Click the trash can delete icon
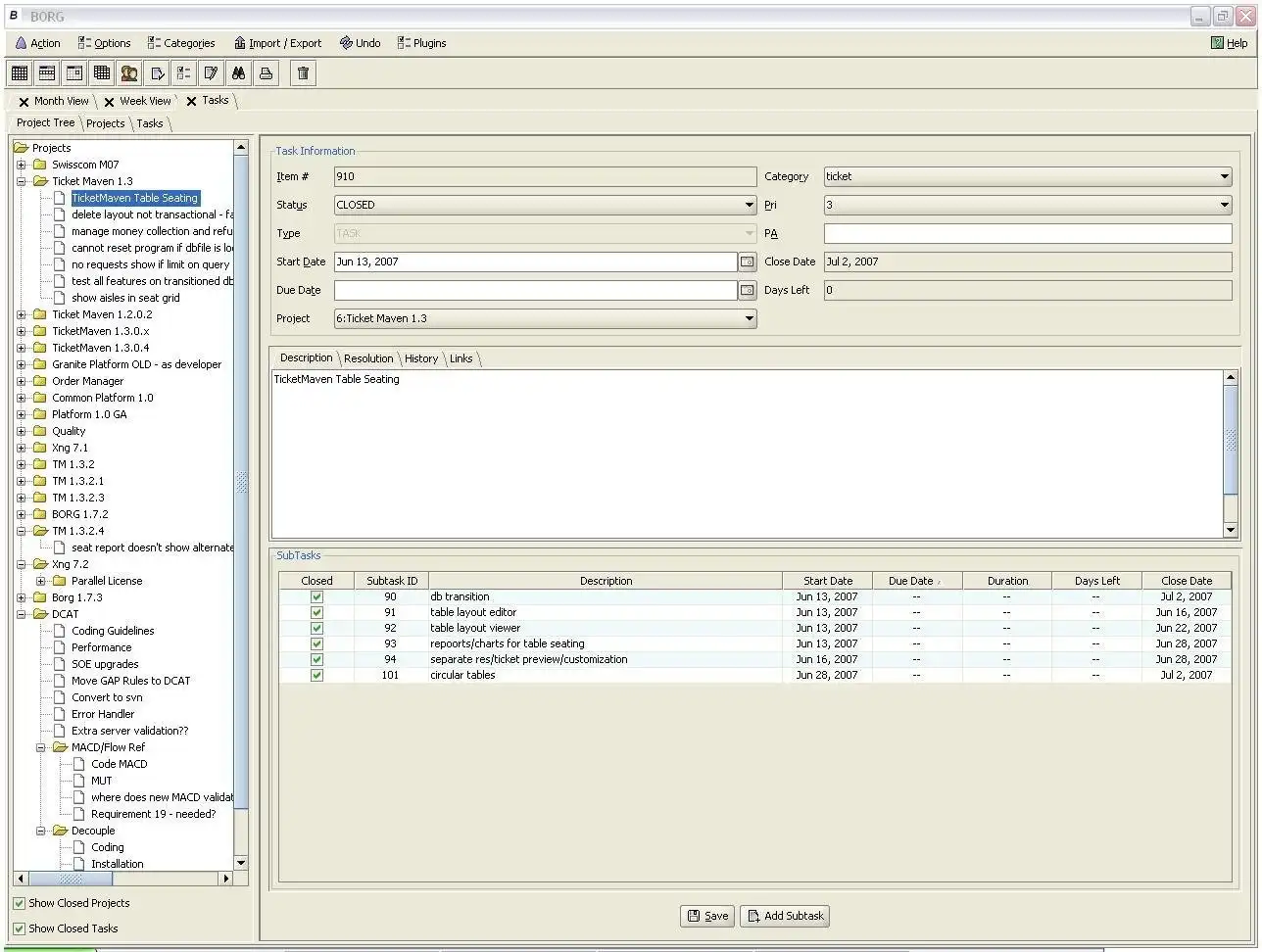1262x952 pixels. coord(304,73)
